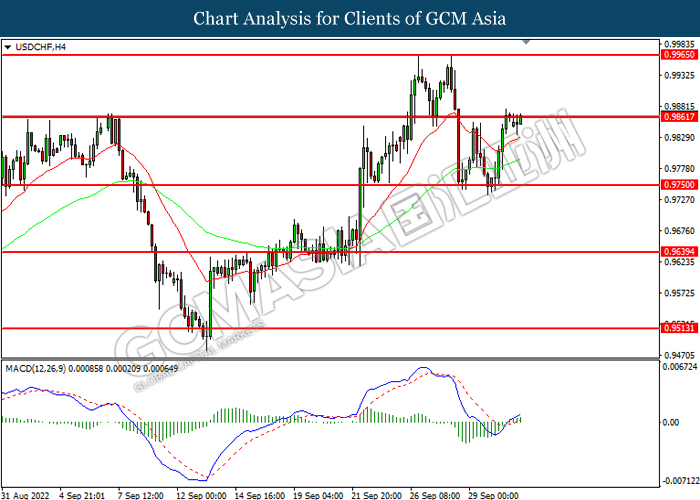Click the 26 Sep 08:00 time label
The height and width of the screenshot is (500, 700).
(435, 496)
